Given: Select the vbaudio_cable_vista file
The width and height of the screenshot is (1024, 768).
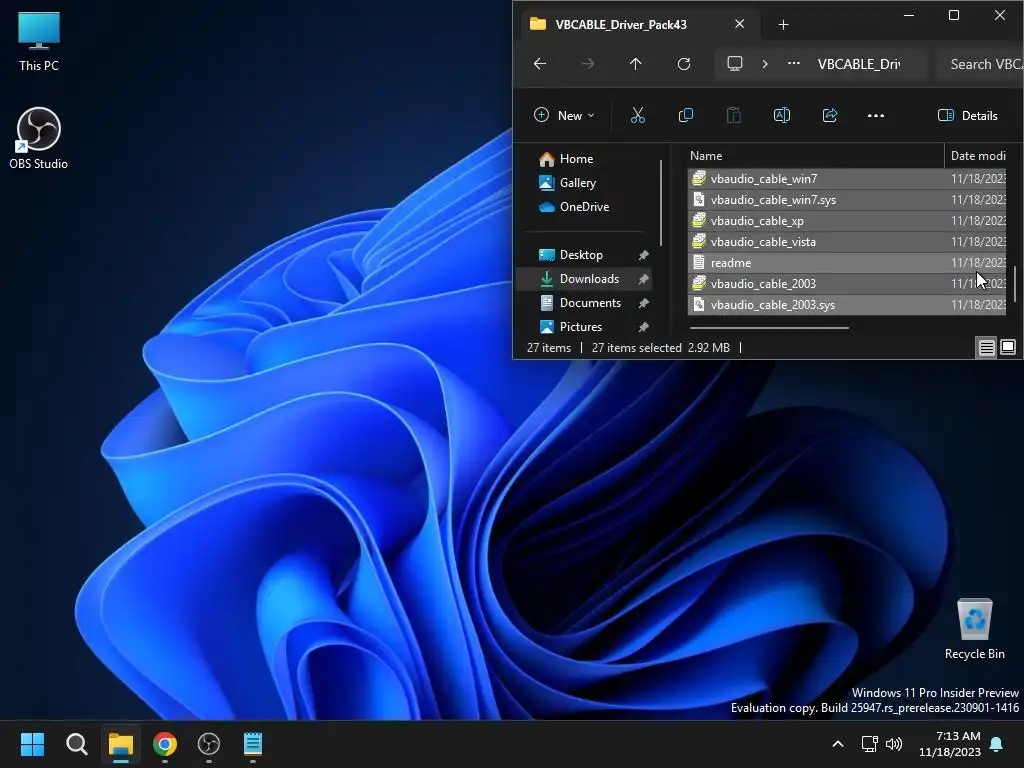Looking at the screenshot, I should click(x=846, y=242).
